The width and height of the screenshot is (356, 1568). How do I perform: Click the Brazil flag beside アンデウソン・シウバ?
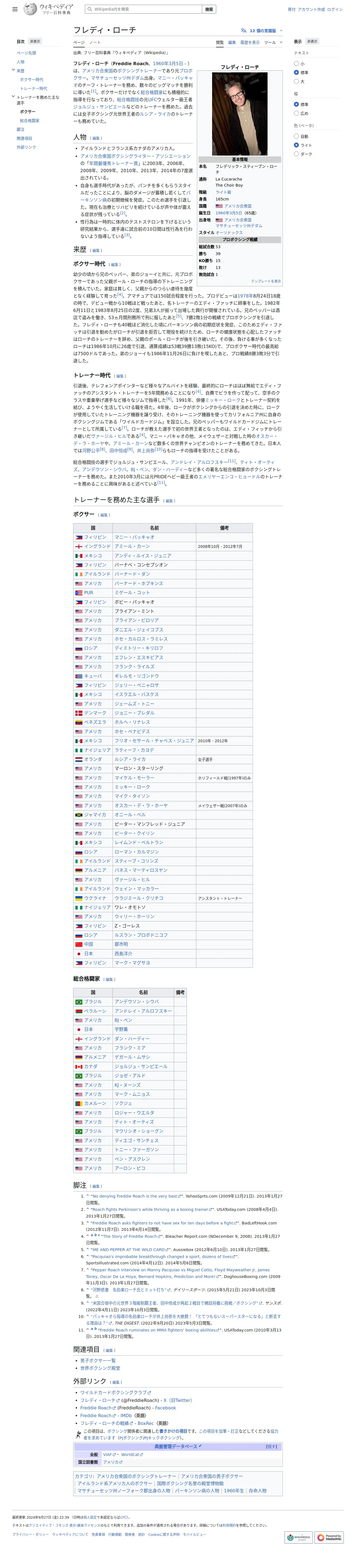click(x=79, y=1002)
